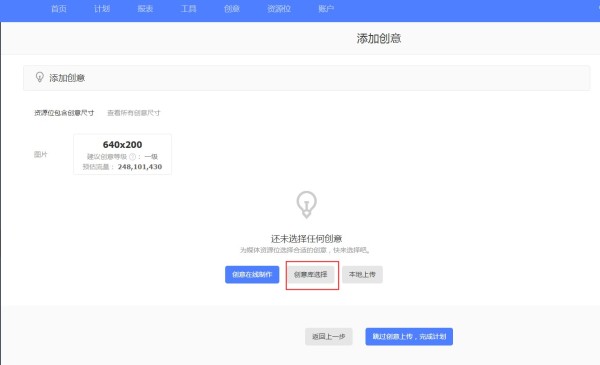Switch to 查看所有创意尺寸 tab
Image resolution: width=600 pixels, height=365 pixels.
tap(134, 113)
